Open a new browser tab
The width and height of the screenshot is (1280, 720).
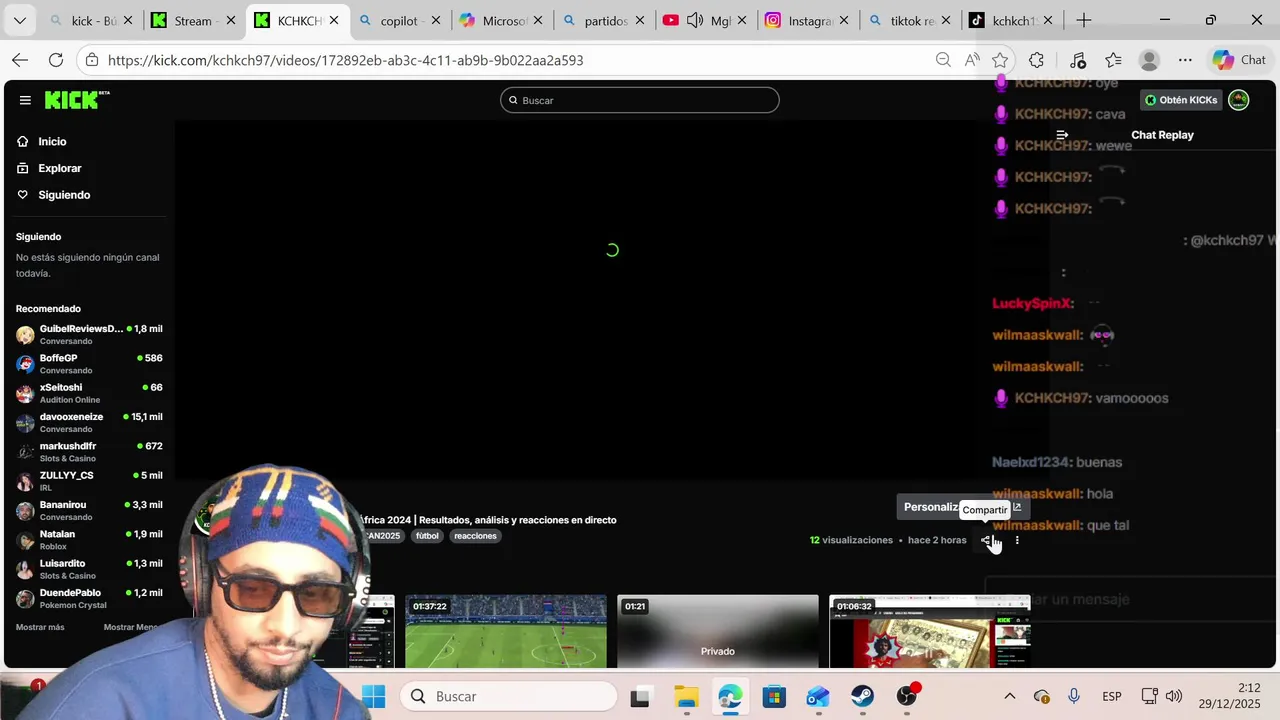point(1084,20)
